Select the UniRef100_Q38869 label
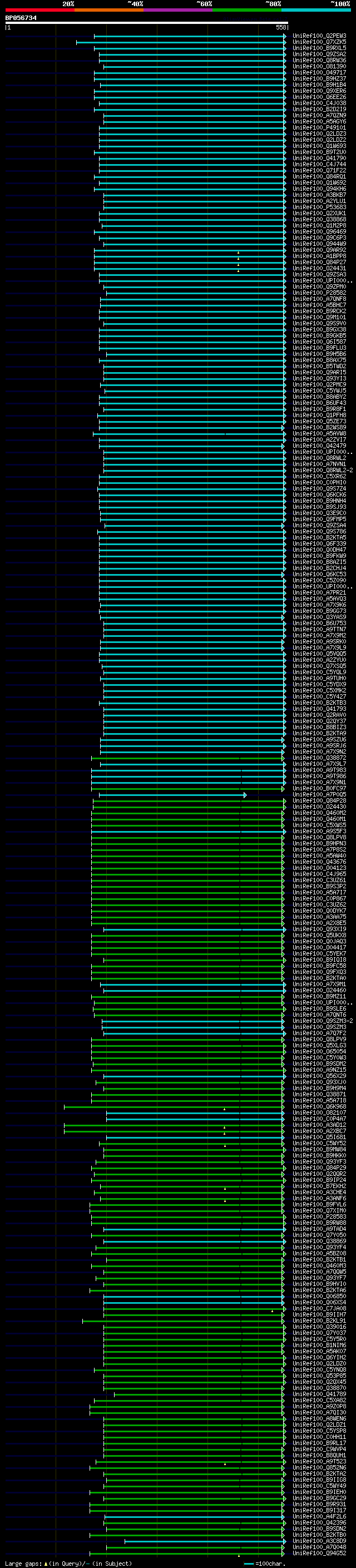The width and height of the screenshot is (356, 1568). click(319, 1241)
